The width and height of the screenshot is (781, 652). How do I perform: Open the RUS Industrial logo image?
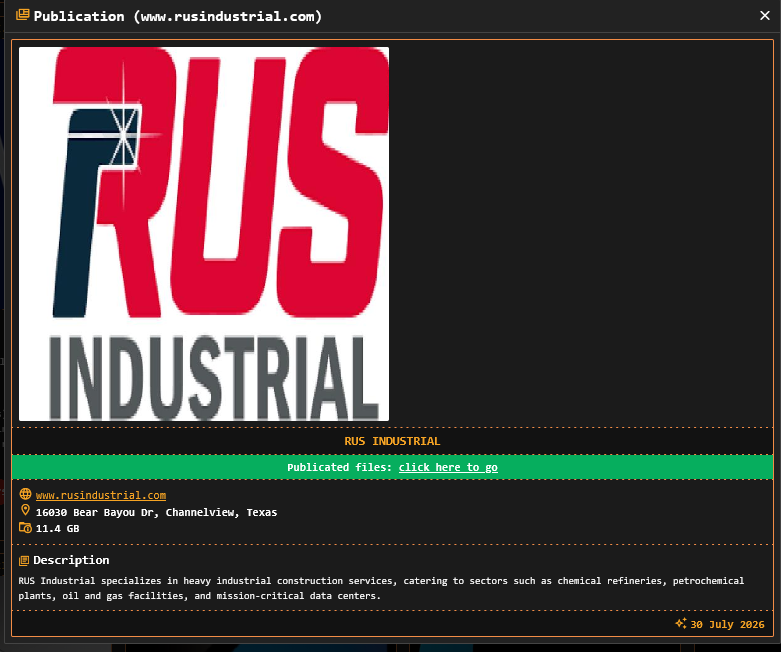point(204,234)
